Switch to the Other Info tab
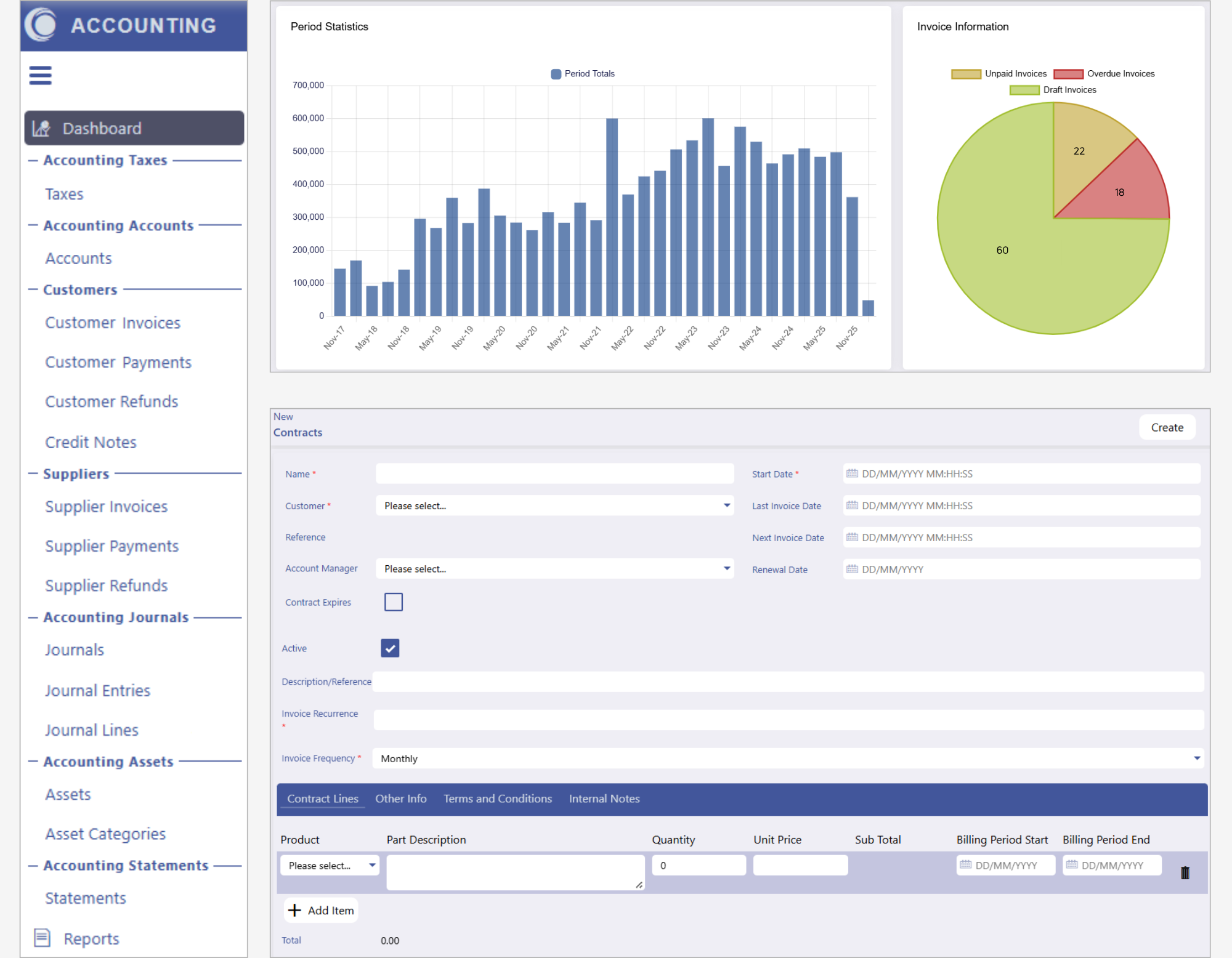The image size is (1232, 958). point(401,799)
